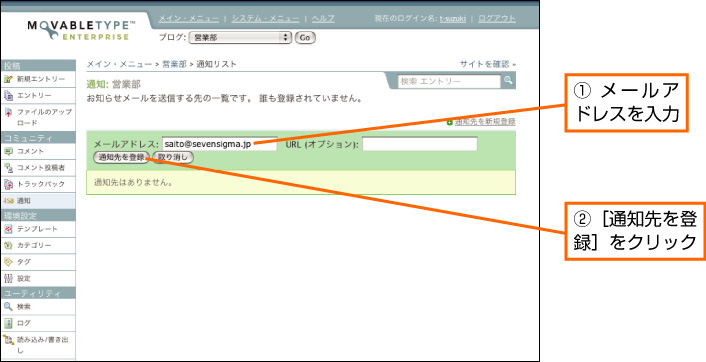
Task: Open エントリー list icon in sidebar
Action: coord(8,95)
